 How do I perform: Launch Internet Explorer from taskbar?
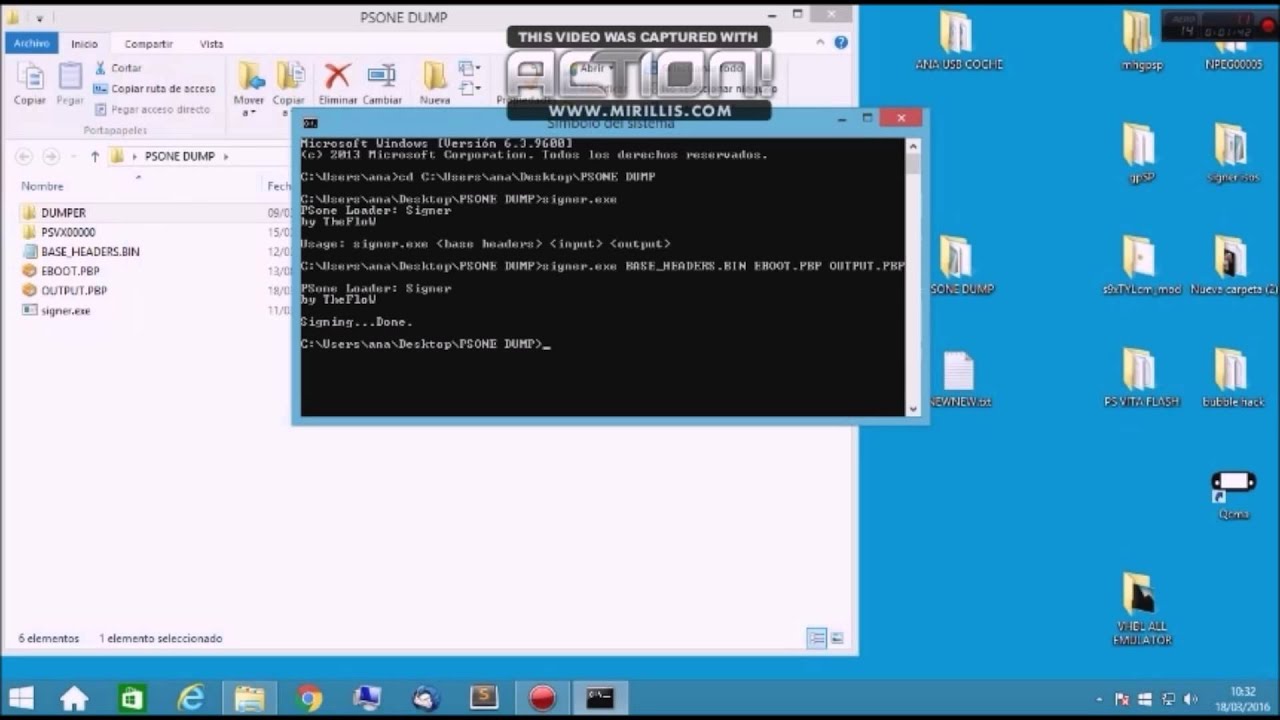(190, 698)
